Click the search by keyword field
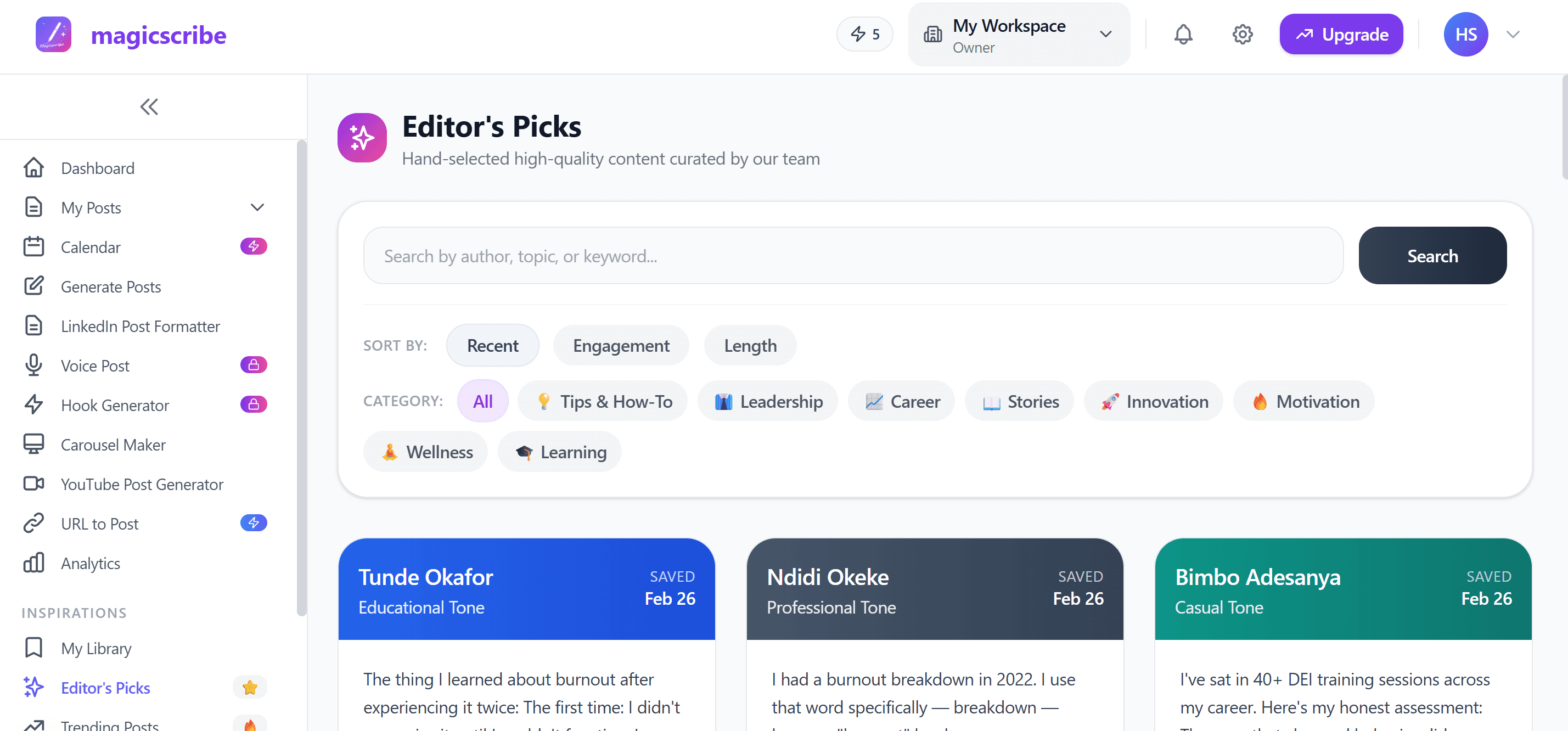 tap(846, 256)
